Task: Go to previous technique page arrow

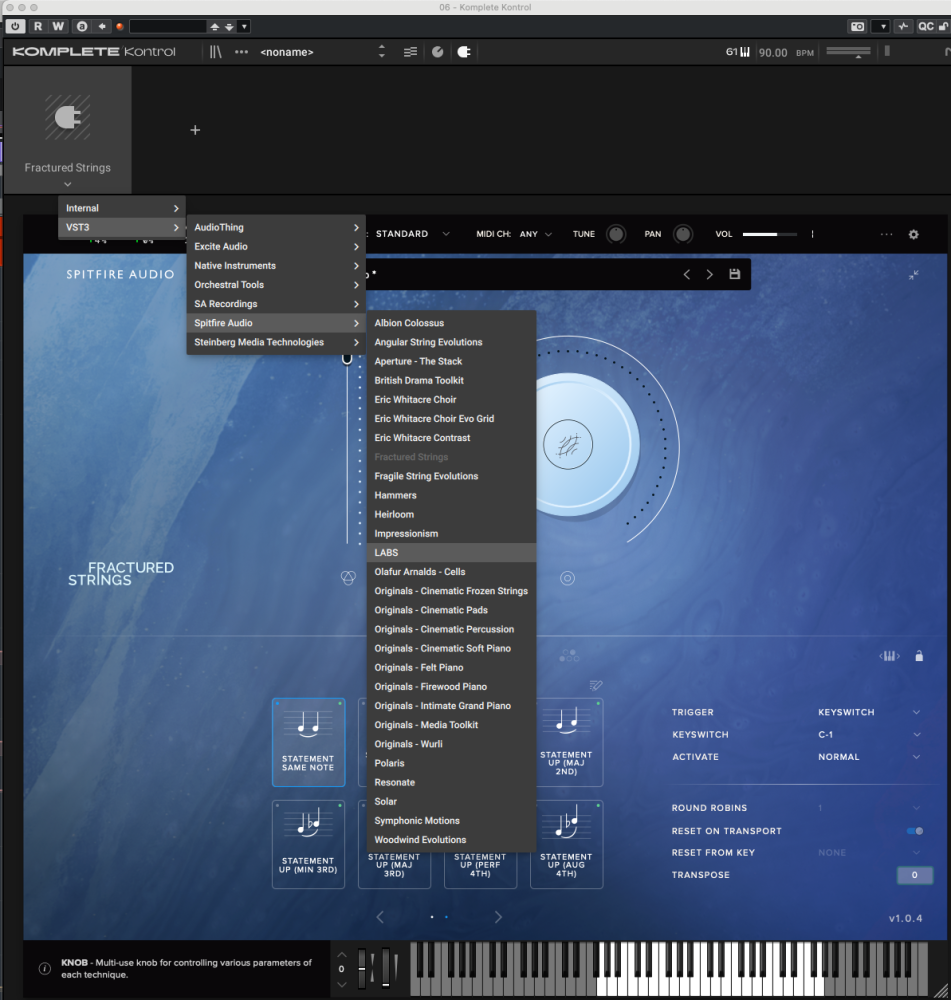Action: click(x=380, y=917)
